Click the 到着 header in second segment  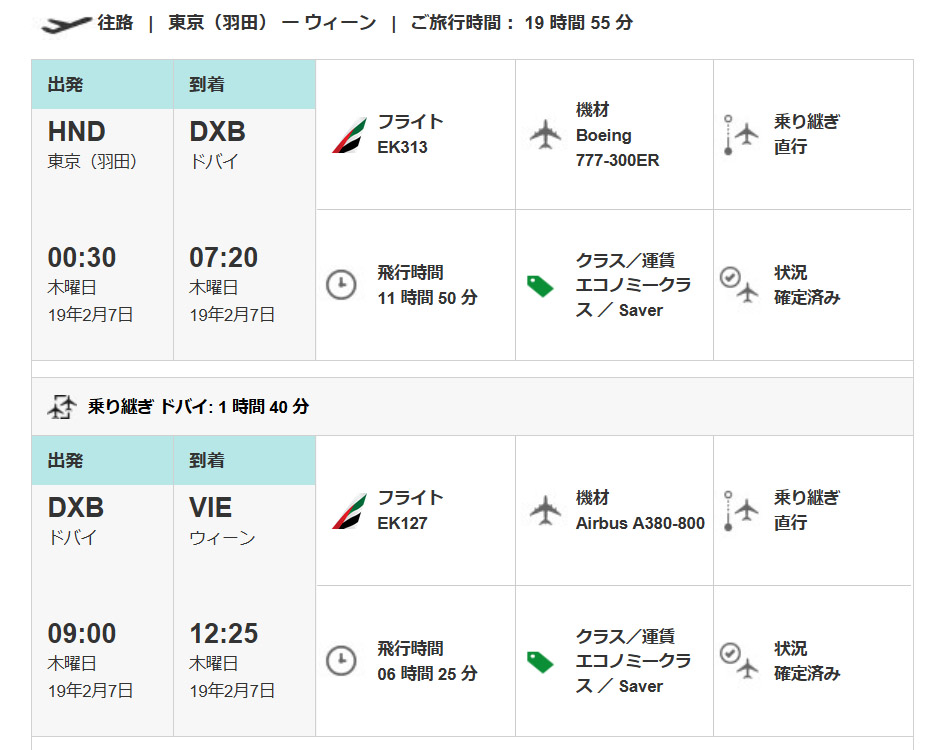click(x=207, y=460)
